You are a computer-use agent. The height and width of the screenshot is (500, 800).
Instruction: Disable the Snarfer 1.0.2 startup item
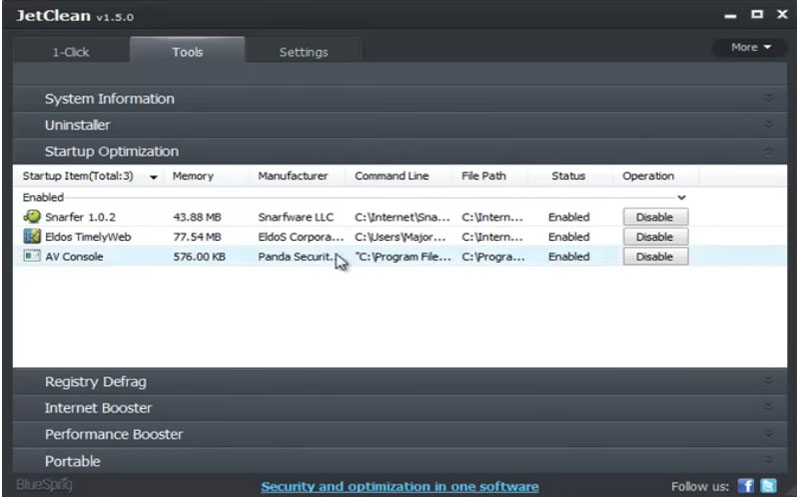(655, 217)
